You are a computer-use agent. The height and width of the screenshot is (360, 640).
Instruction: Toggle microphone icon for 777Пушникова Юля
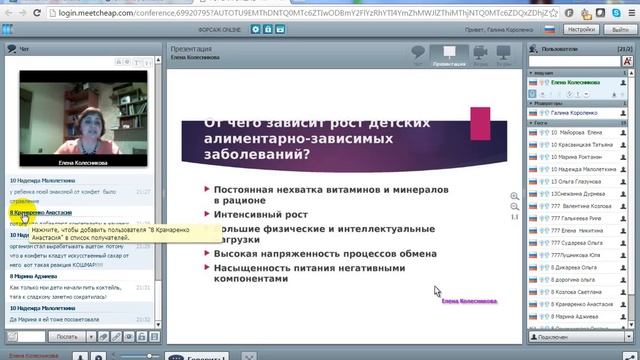coord(542,255)
